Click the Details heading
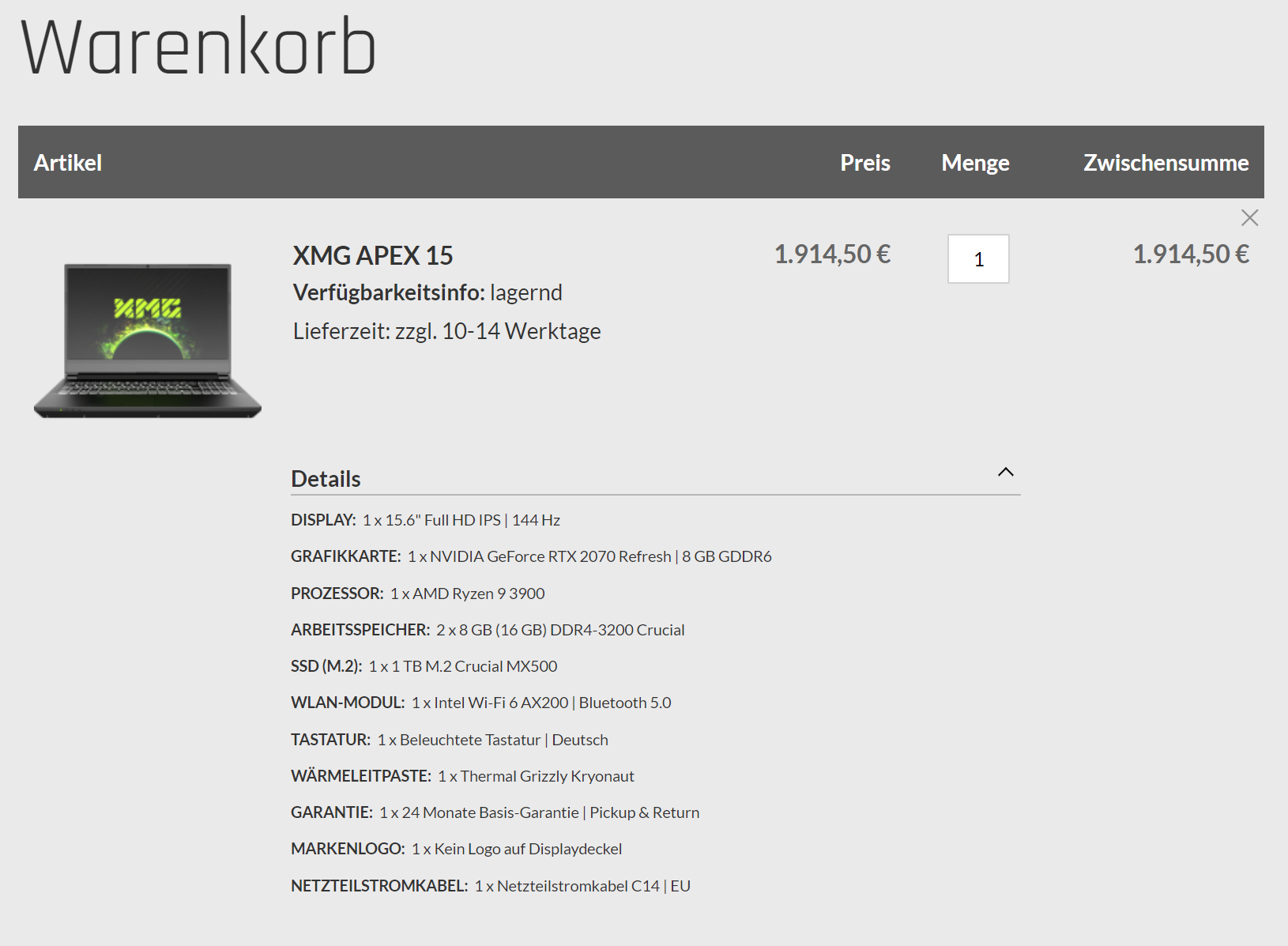The height and width of the screenshot is (946, 1288). click(x=326, y=479)
